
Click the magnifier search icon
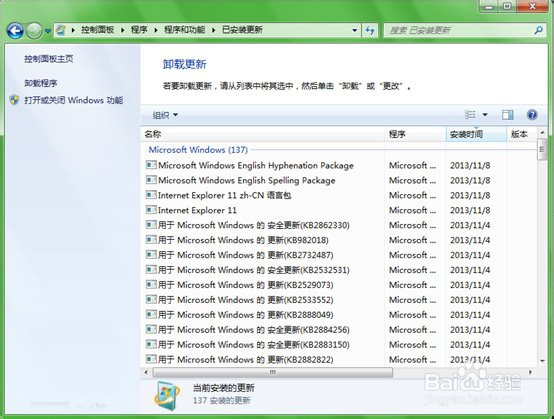[538, 30]
